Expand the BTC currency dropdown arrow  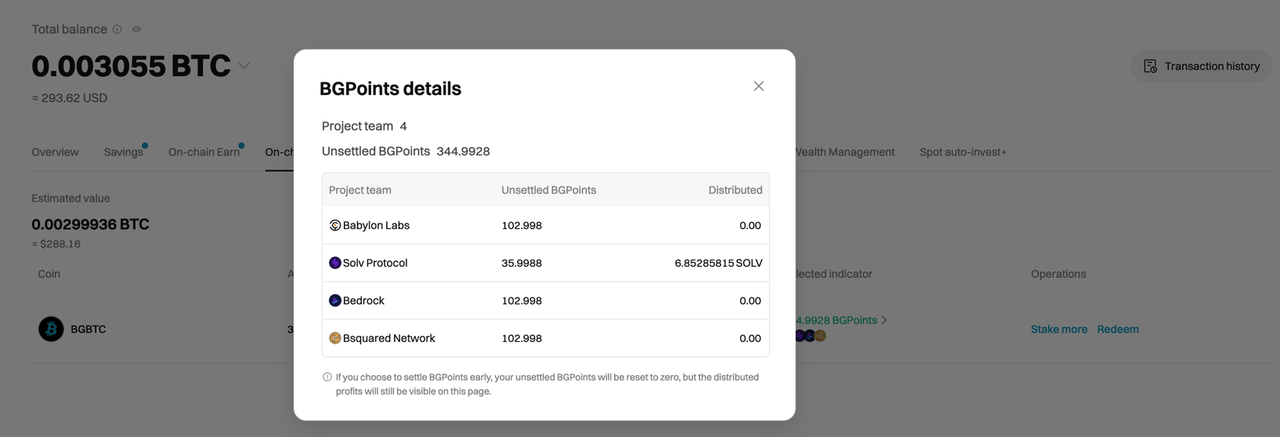[x=243, y=66]
